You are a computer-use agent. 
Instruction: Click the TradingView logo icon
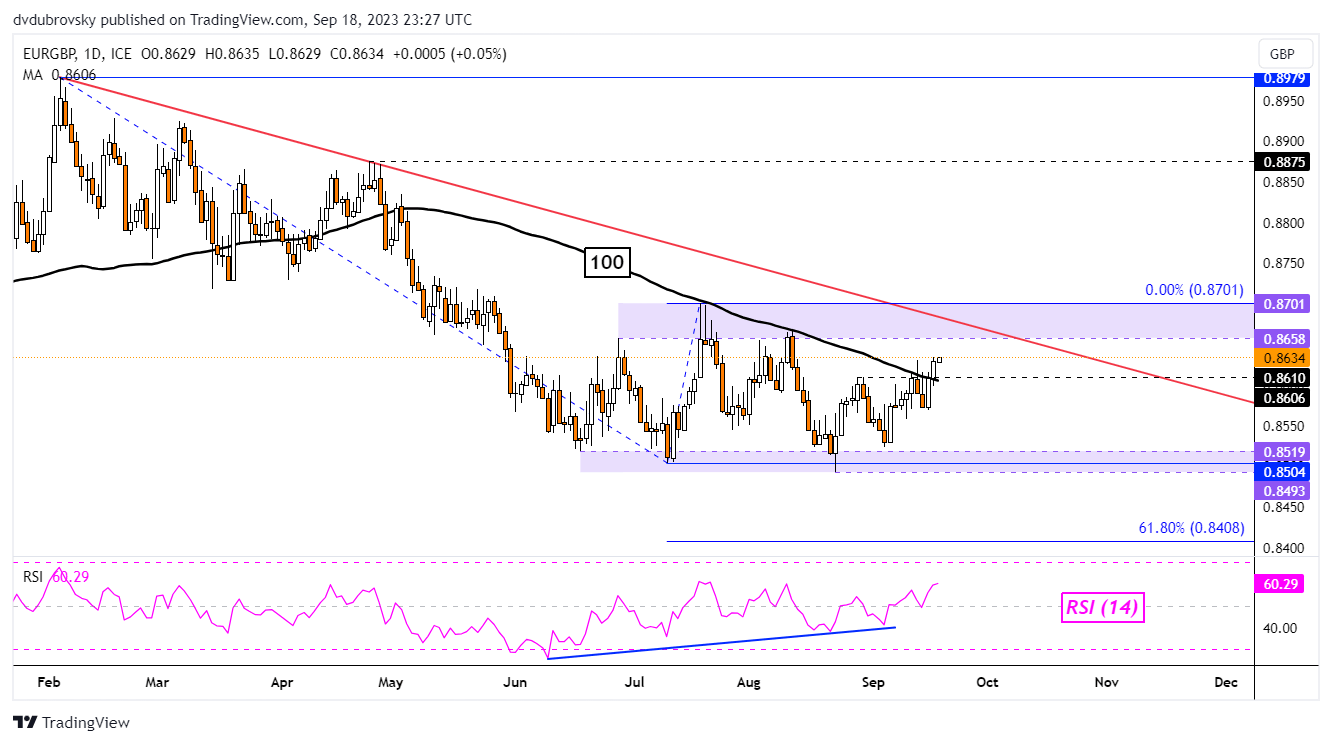[x=25, y=722]
